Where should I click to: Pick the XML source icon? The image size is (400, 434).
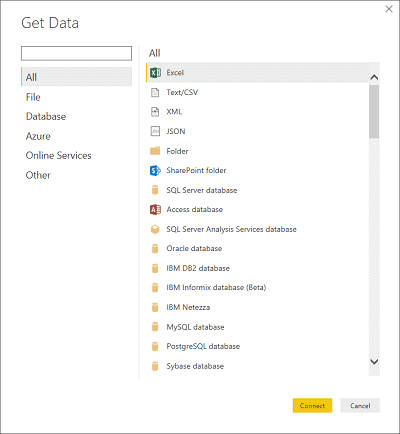(x=155, y=112)
